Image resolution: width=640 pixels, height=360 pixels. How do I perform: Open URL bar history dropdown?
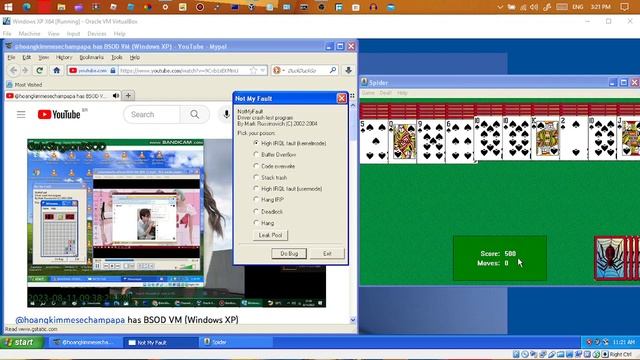point(262,70)
